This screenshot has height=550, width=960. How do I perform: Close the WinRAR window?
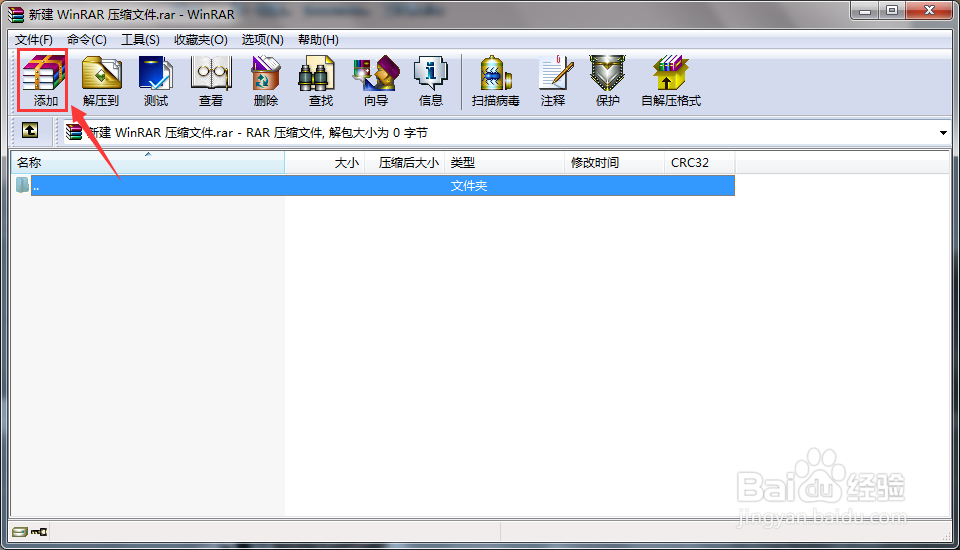929,10
